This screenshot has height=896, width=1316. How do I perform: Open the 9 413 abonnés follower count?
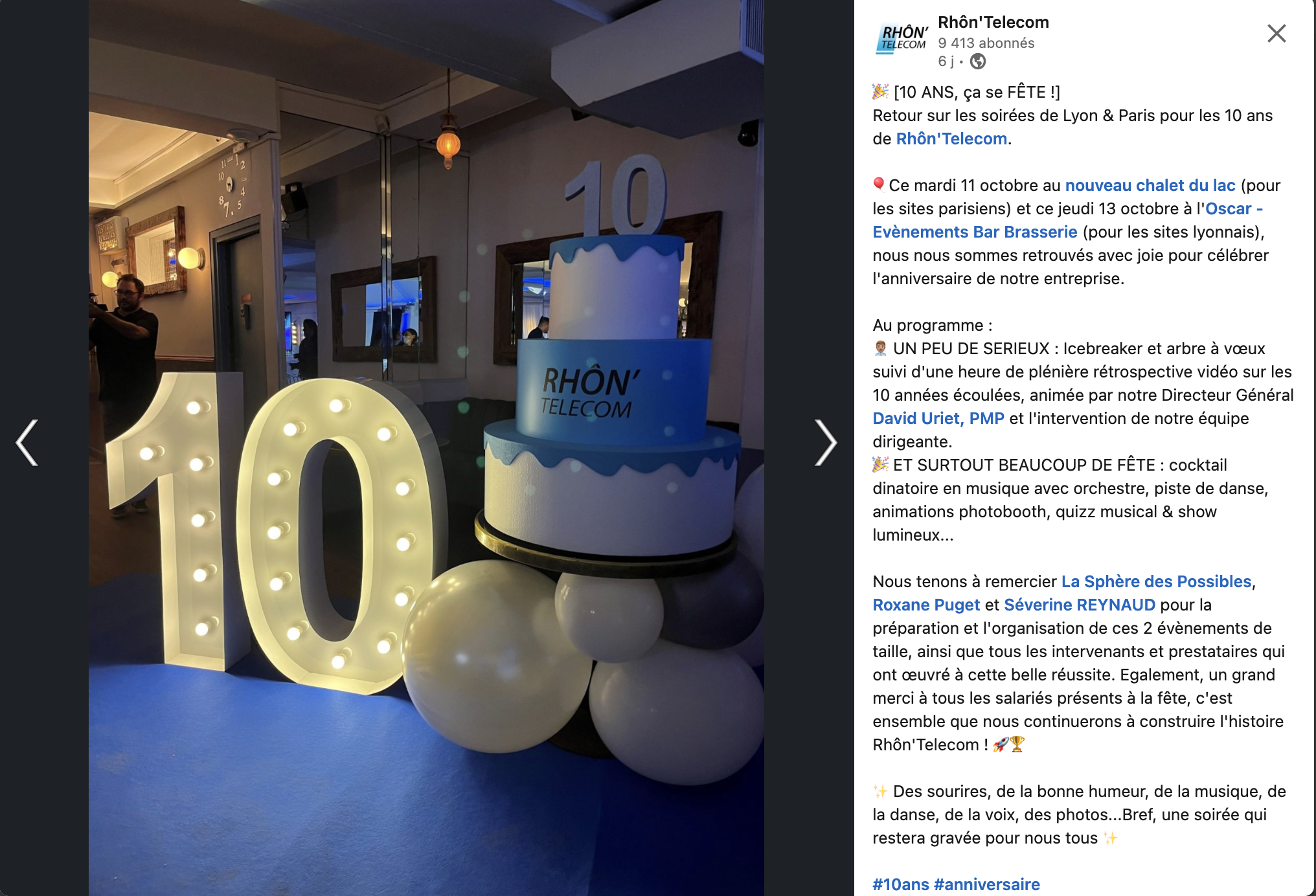point(986,43)
